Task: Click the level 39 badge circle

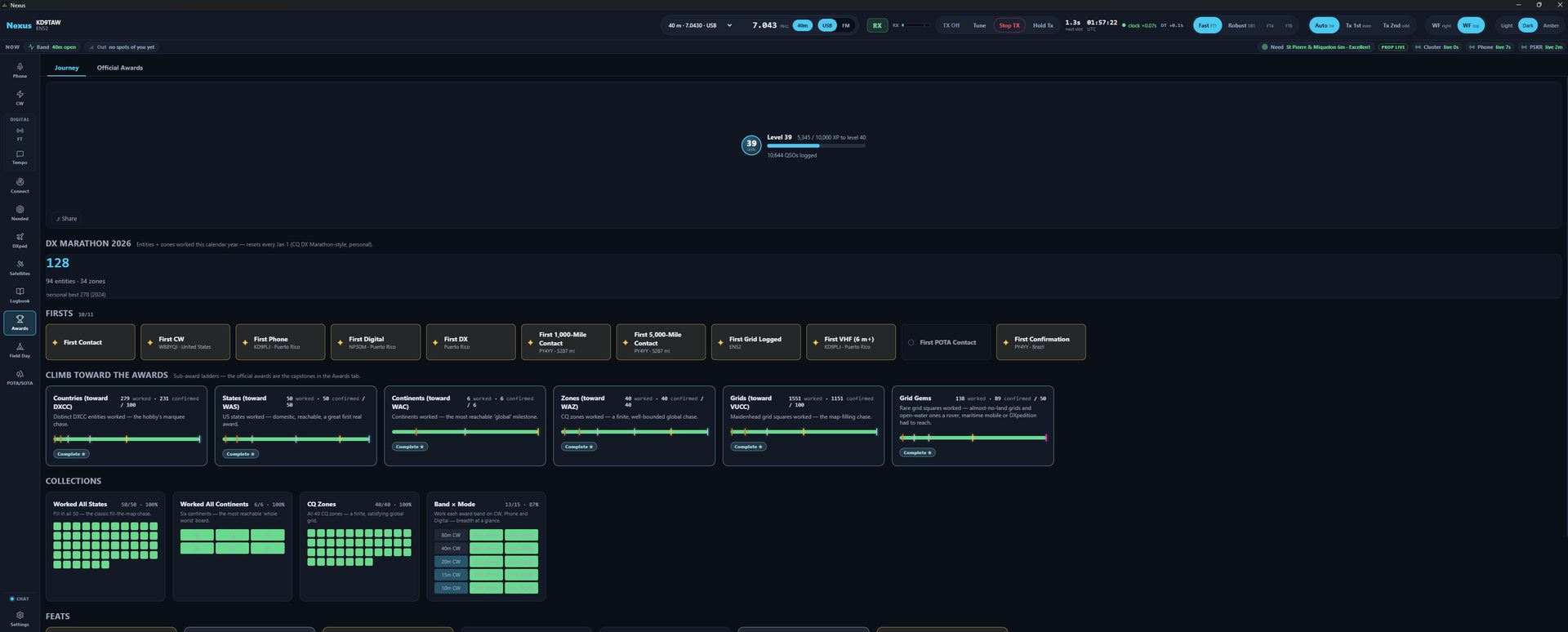Action: point(751,145)
